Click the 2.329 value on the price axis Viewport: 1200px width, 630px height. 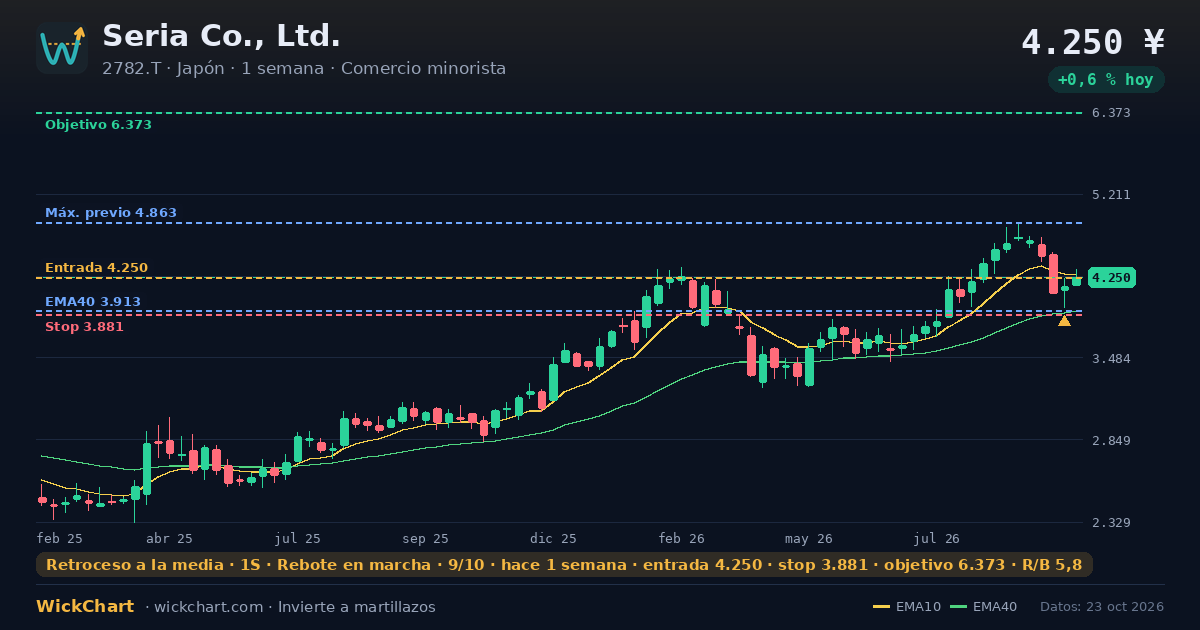coord(1112,523)
